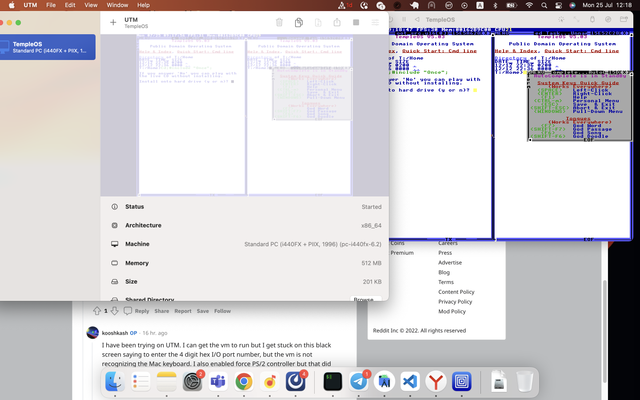Open the disc drives icon in TempleOS window
Screen dimensions: 640x400
coord(608,19)
